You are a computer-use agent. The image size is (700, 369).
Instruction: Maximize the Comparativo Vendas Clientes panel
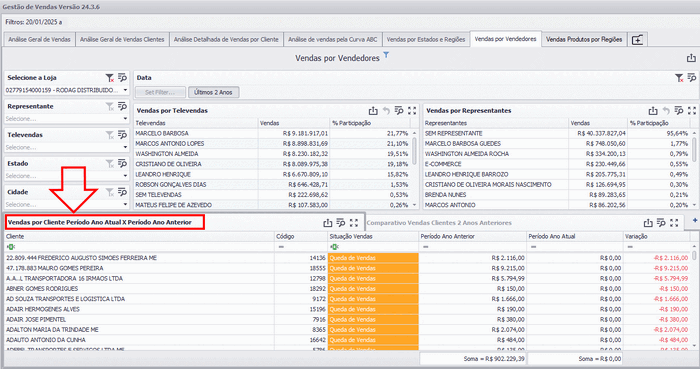point(674,223)
